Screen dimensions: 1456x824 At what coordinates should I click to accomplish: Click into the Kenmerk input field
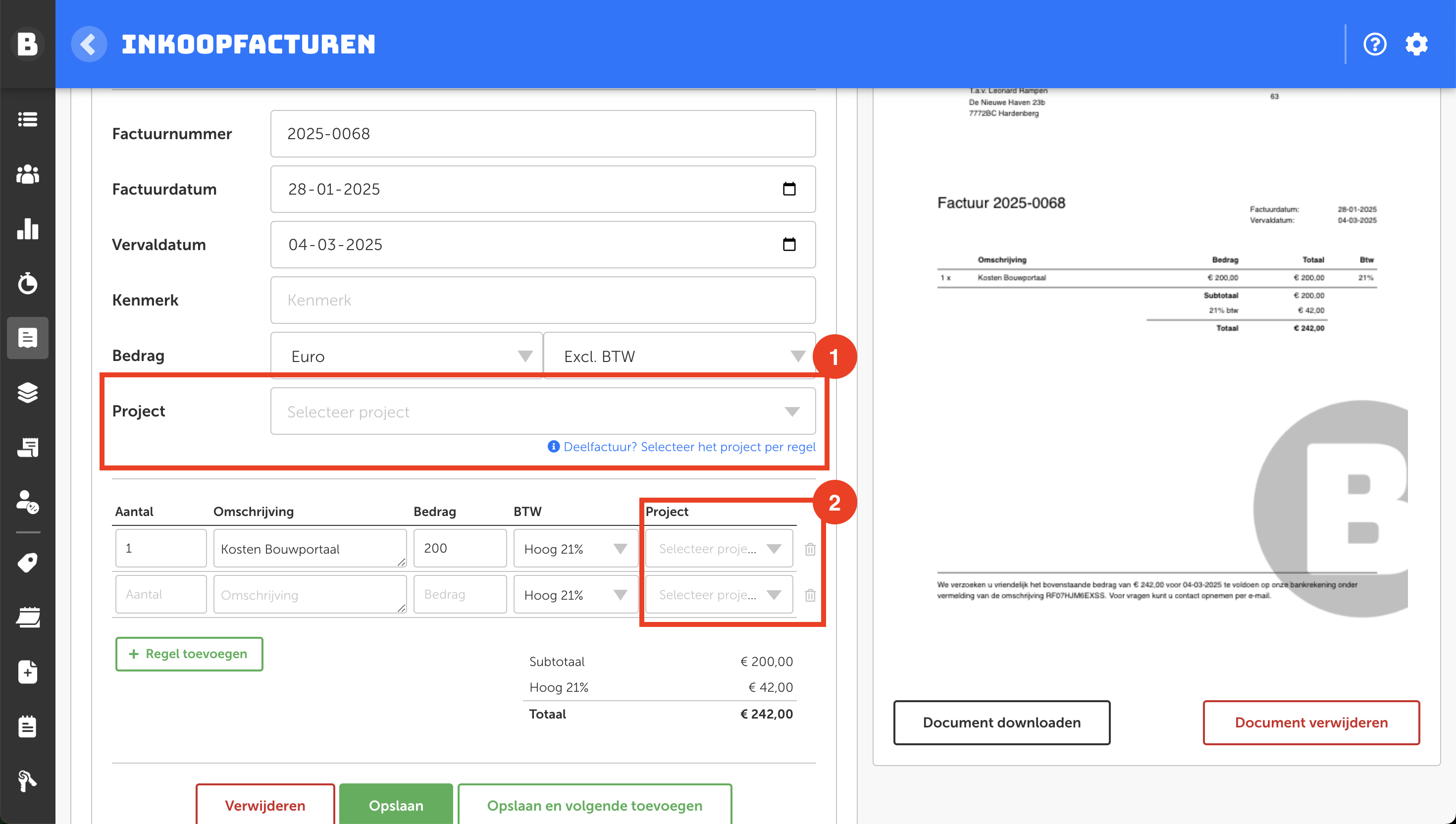click(542, 300)
